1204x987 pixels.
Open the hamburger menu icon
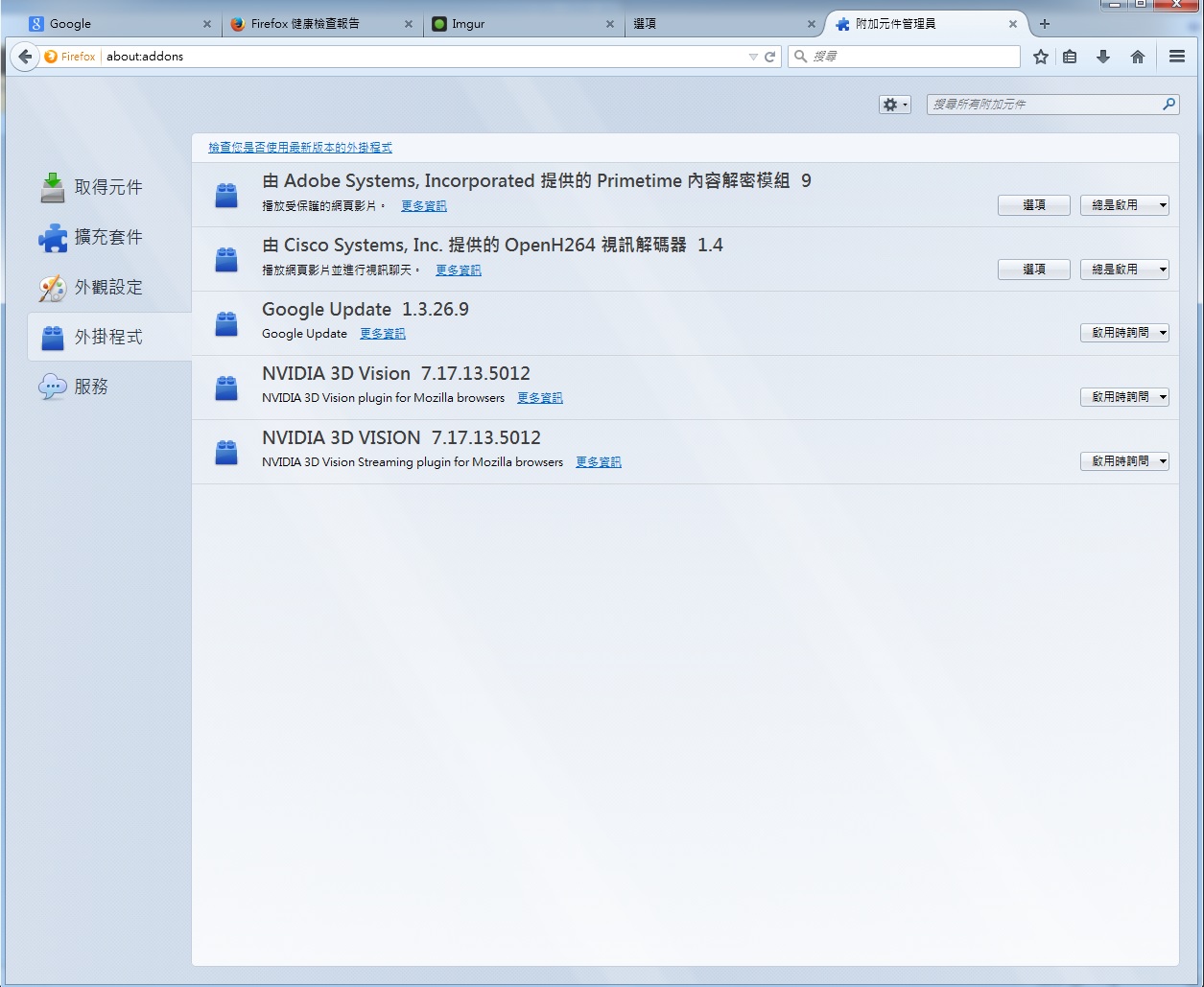[1177, 57]
